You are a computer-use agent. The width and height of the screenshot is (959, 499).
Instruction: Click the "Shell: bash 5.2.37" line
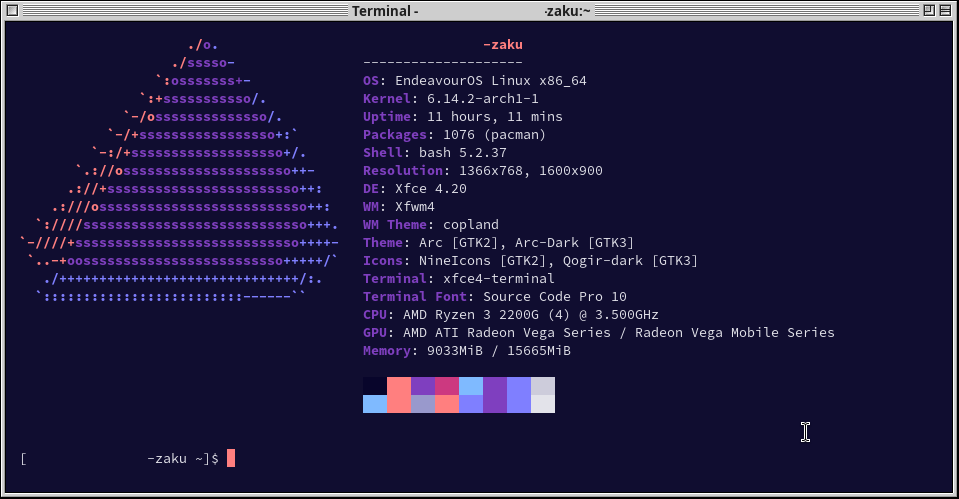435,152
